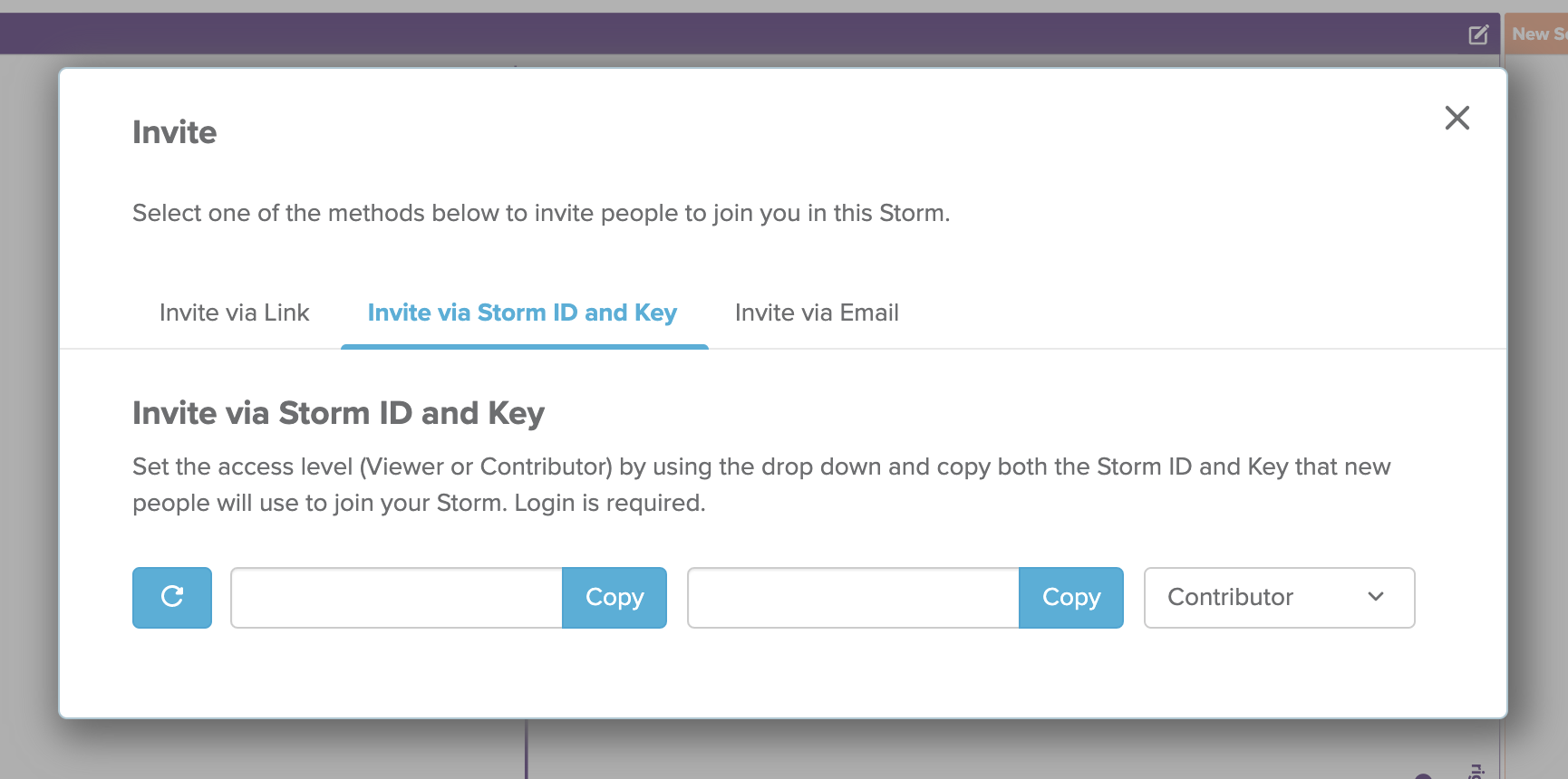Click the access level description paragraph
Image resolution: width=1568 pixels, height=779 pixels.
tap(761, 485)
